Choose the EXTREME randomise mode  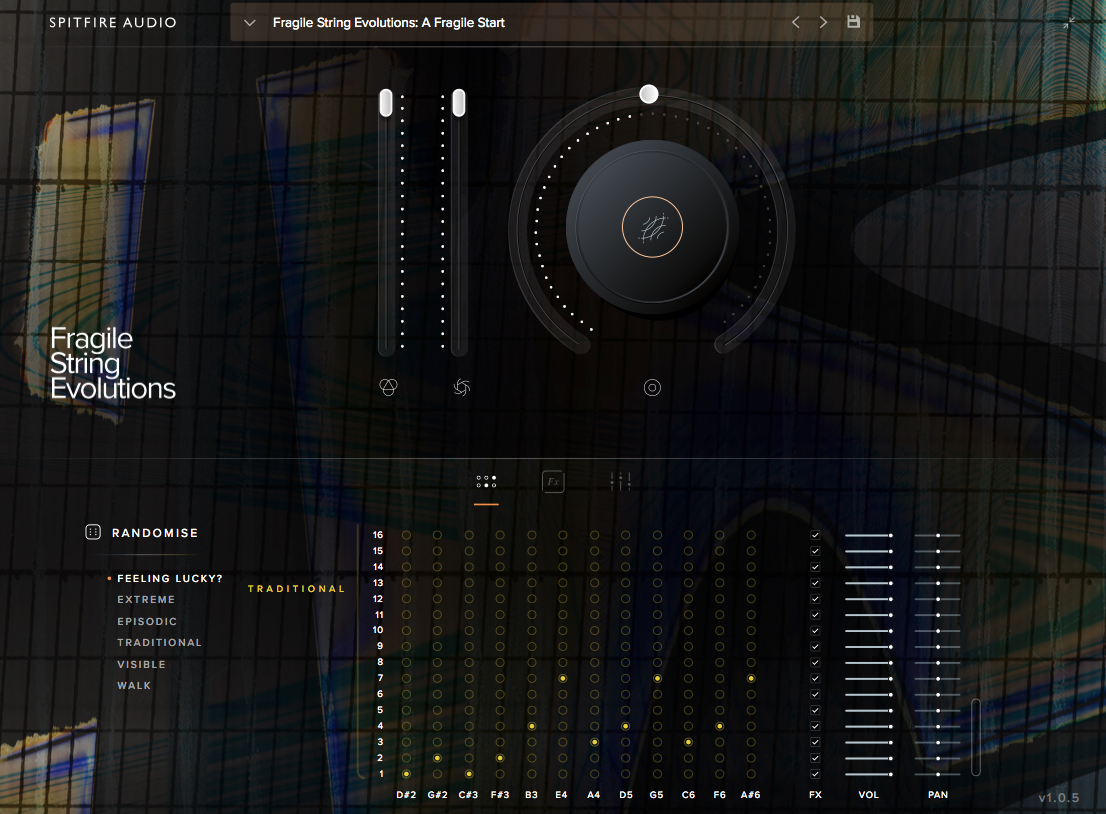click(146, 600)
